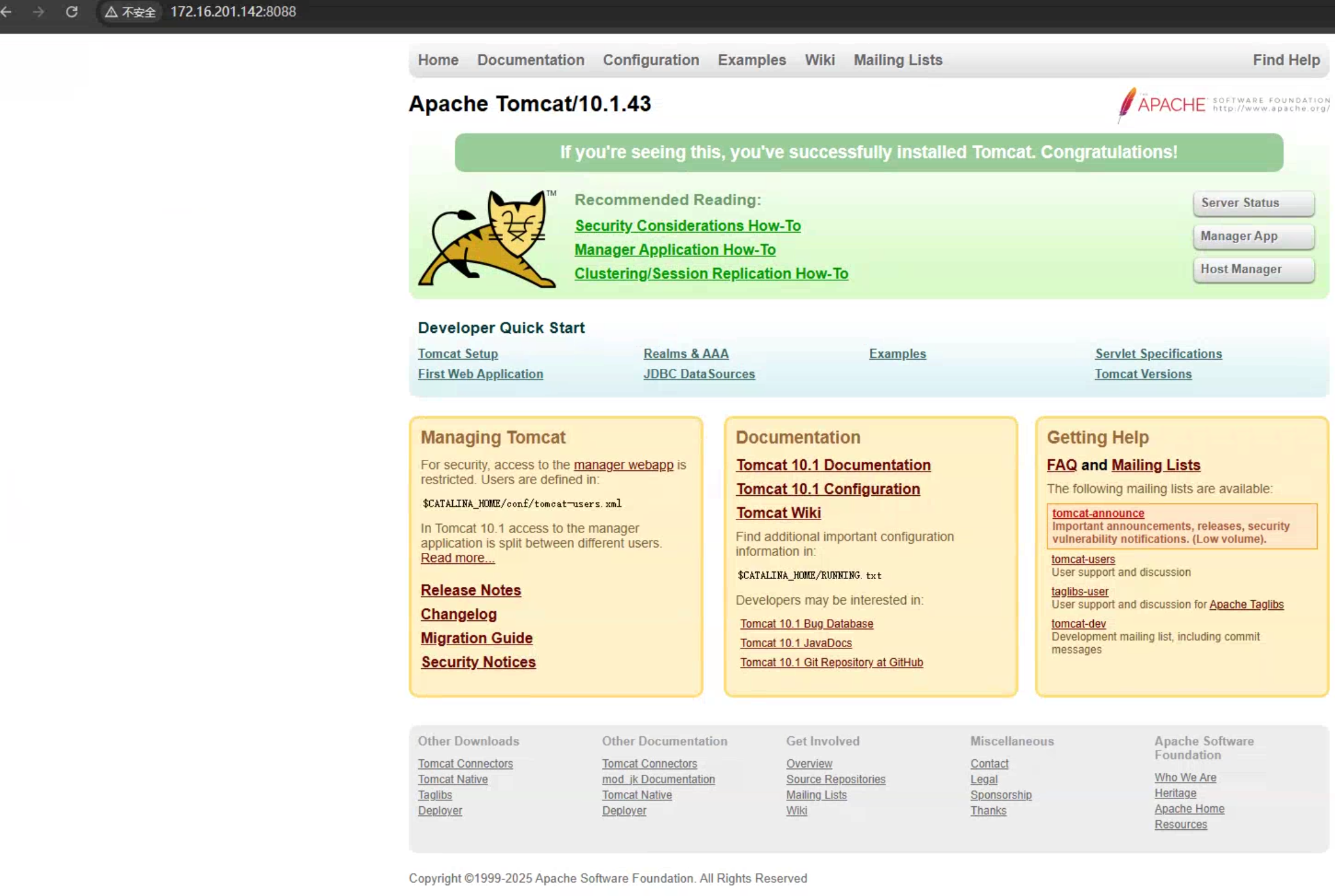This screenshot has height=896, width=1335.
Task: Reload the page with refresh icon
Action: pyautogui.click(x=72, y=12)
